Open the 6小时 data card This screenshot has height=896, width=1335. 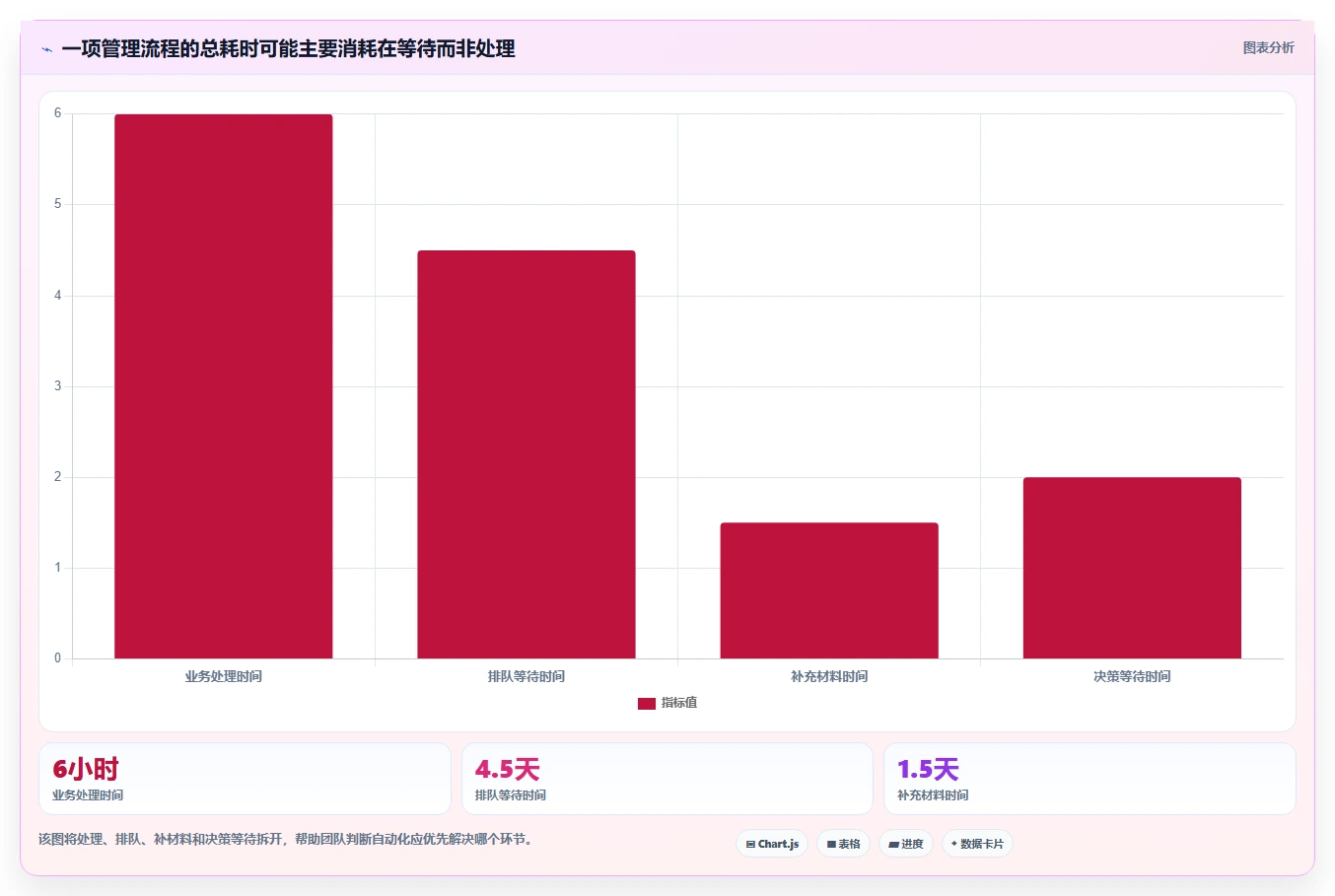click(x=245, y=779)
